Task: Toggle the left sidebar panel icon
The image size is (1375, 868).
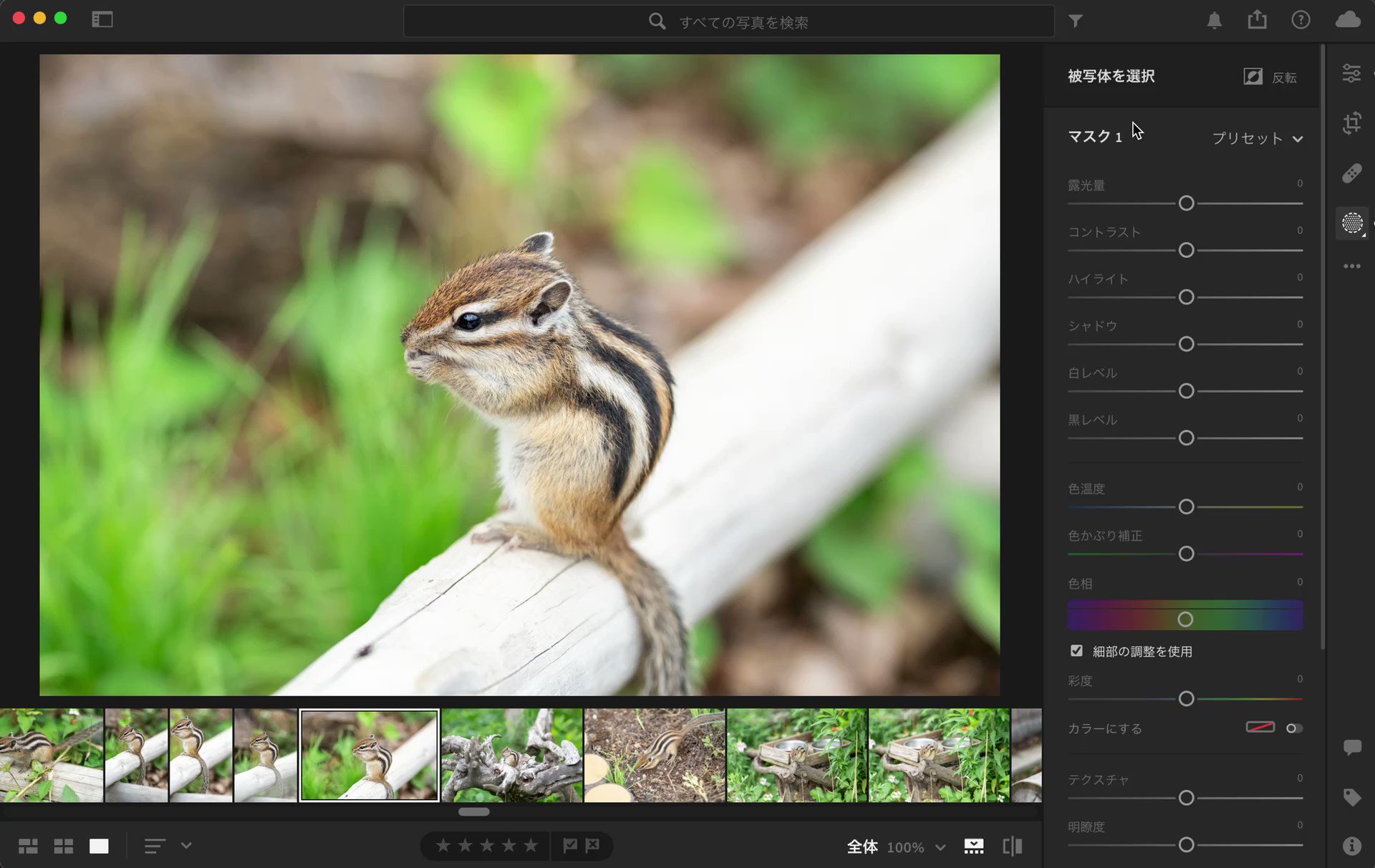Action: tap(102, 19)
